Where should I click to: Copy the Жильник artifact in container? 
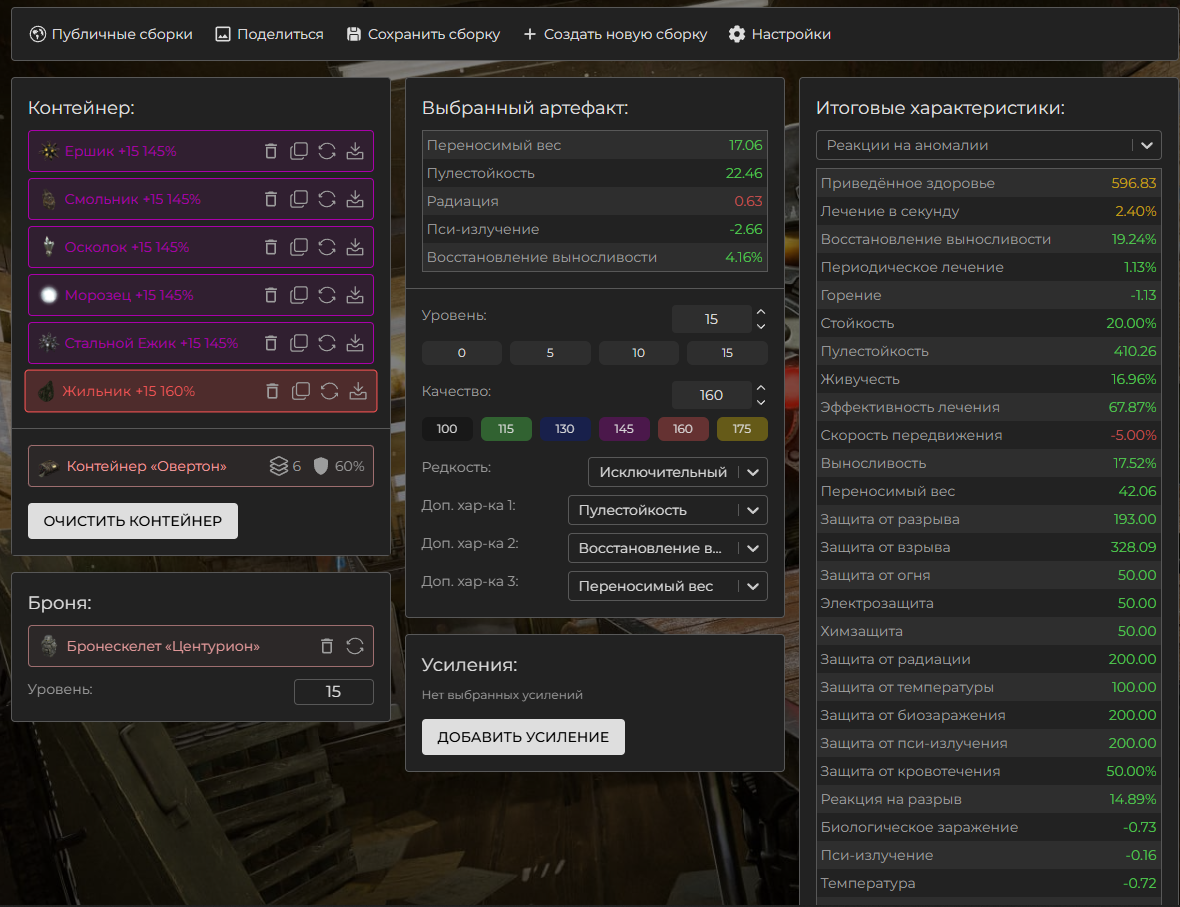click(301, 391)
